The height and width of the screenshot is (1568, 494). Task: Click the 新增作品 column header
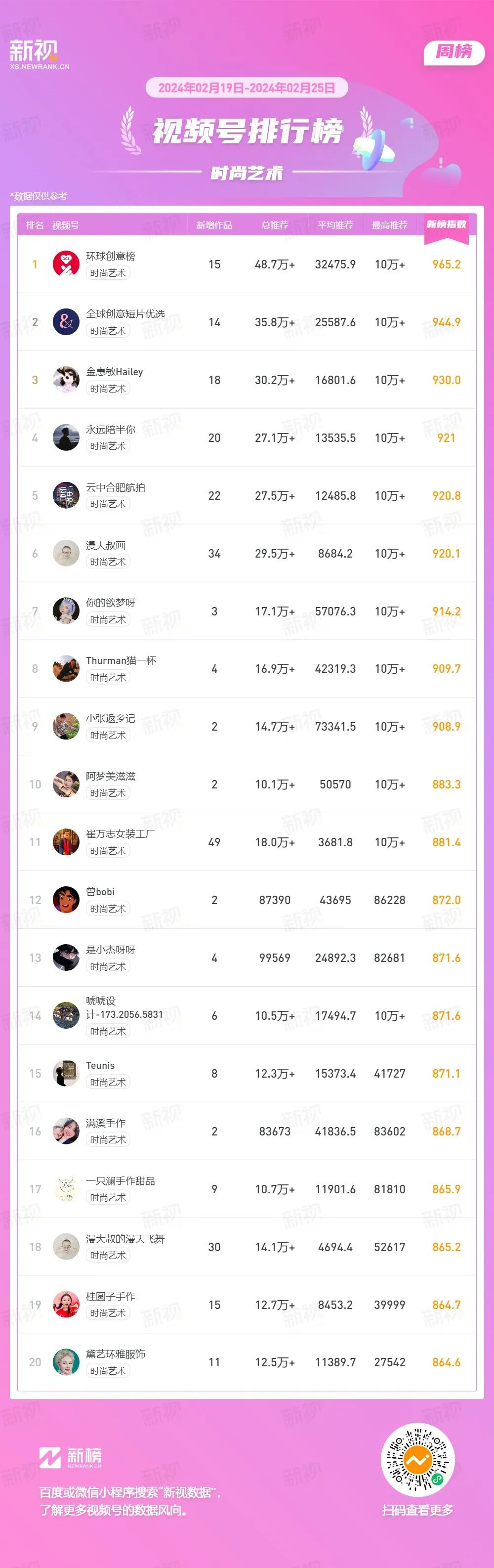(x=214, y=225)
